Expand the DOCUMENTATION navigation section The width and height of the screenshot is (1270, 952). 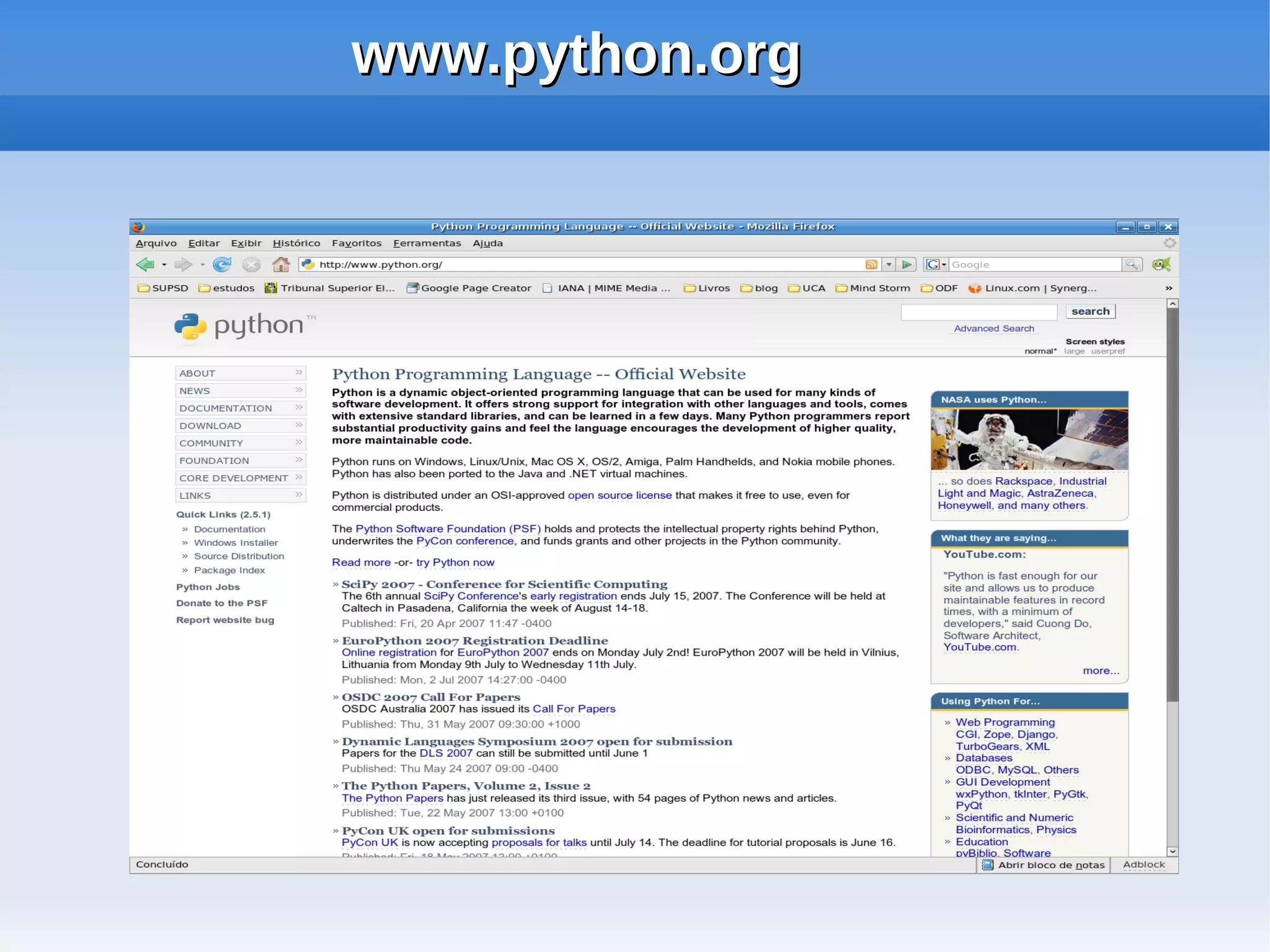pos(241,408)
